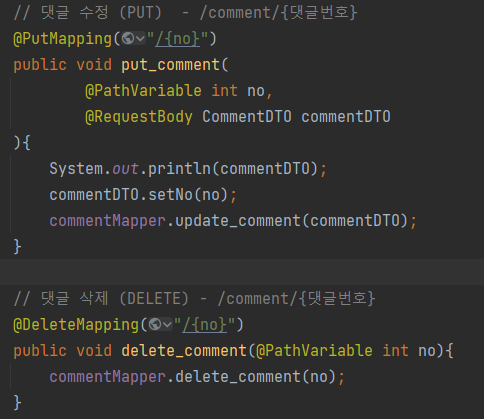Click the CommentDTO type name
This screenshot has width=484, height=419.
[247, 117]
